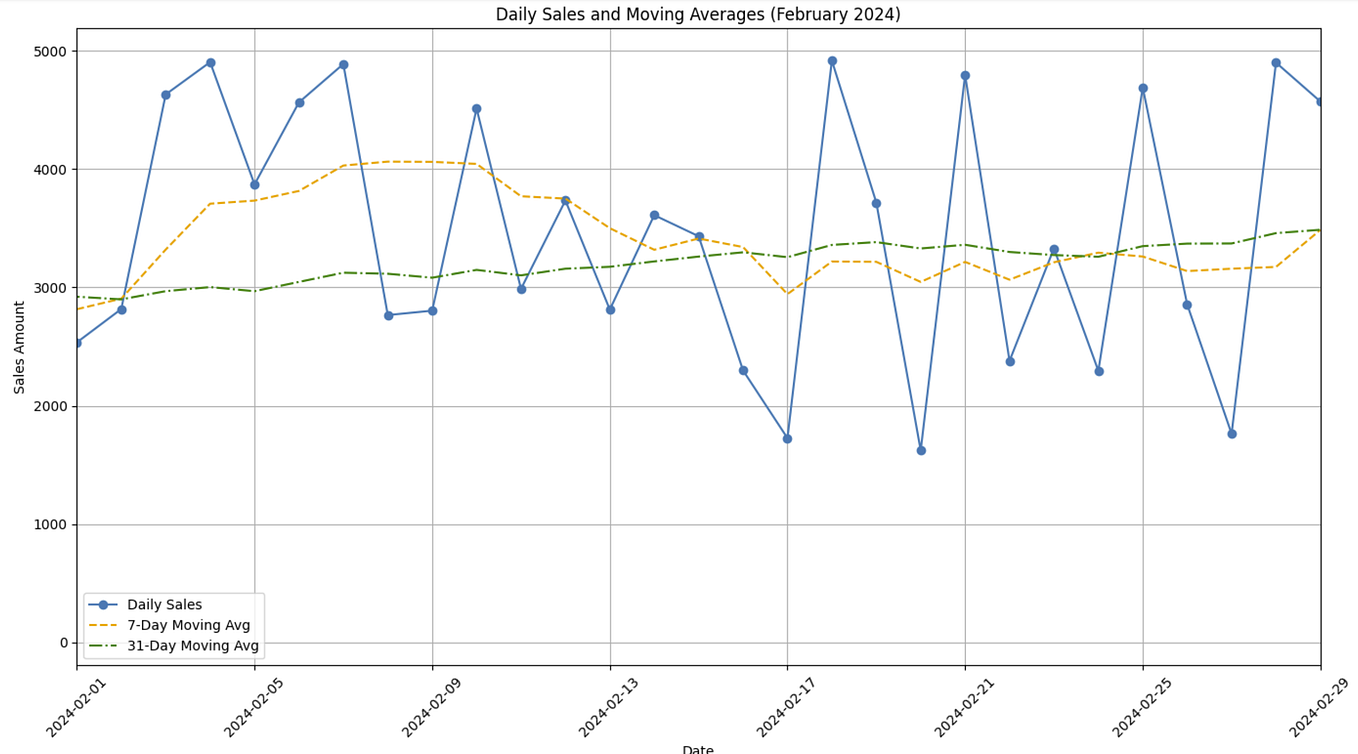
Task: Click the y-axis tick label 5000
Action: (50, 51)
